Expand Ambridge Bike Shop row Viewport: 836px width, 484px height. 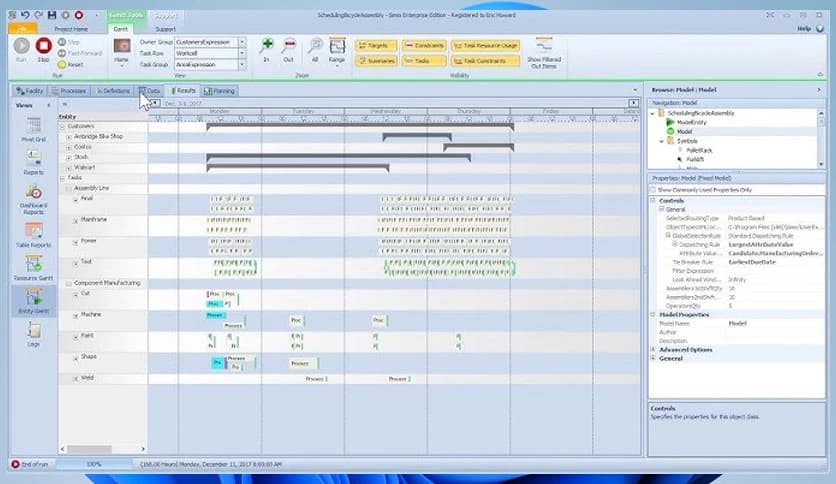point(69,137)
